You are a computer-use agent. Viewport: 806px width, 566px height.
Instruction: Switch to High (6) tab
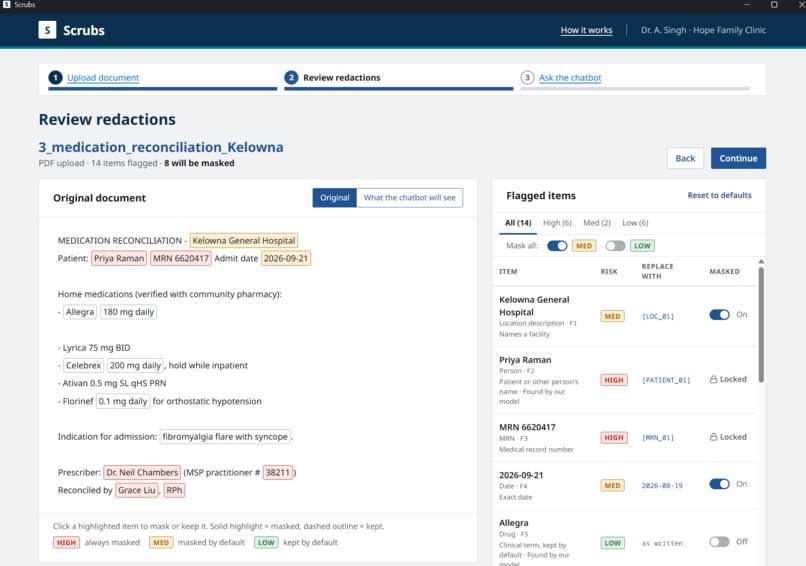click(x=557, y=223)
